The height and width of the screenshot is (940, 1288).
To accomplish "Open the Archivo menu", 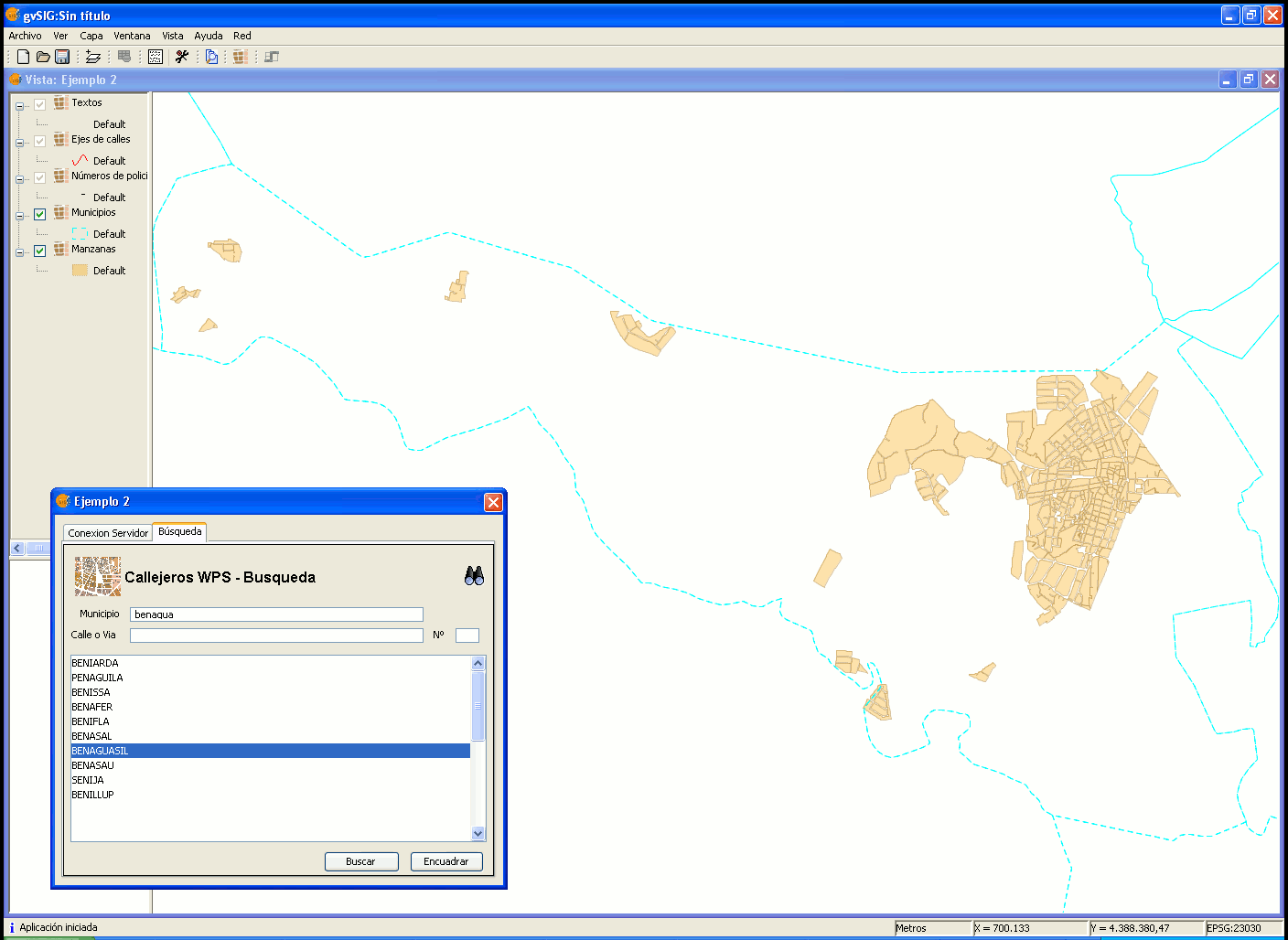I will tap(25, 36).
